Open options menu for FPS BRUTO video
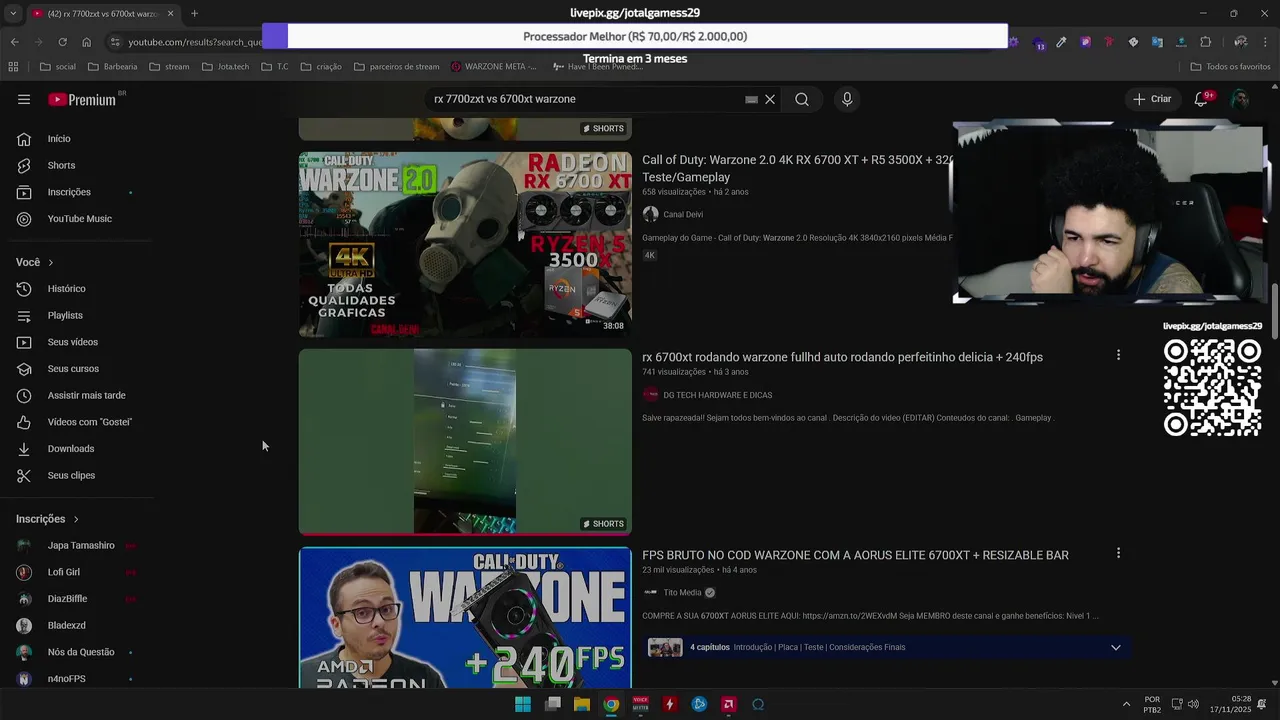The height and width of the screenshot is (720, 1280). pos(1118,553)
